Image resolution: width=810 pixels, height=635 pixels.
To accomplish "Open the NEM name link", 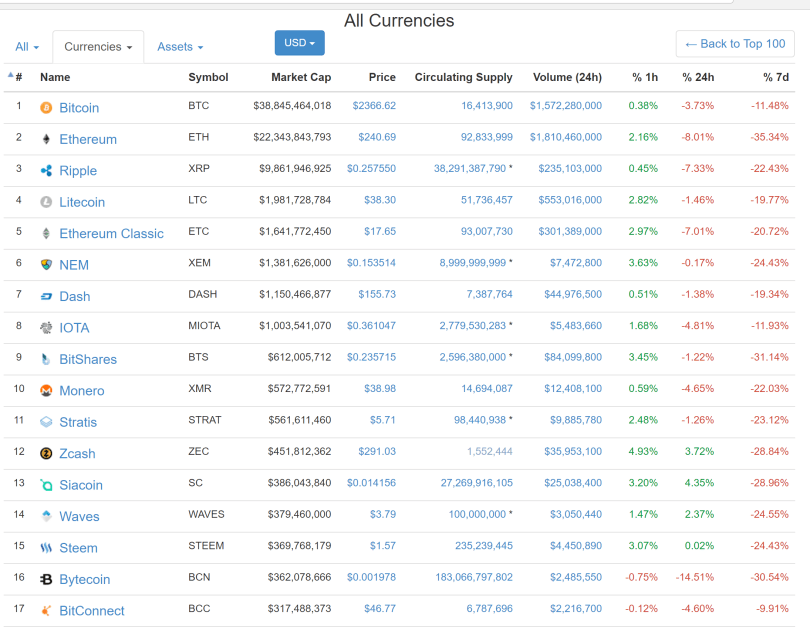I will tap(74, 265).
